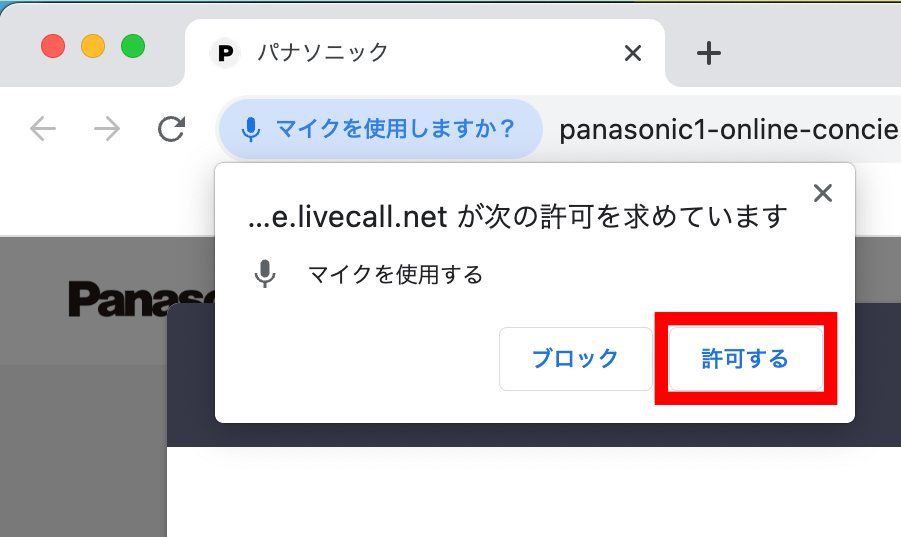Image resolution: width=901 pixels, height=537 pixels.
Task: Go forward with the right arrow
Action: point(107,129)
